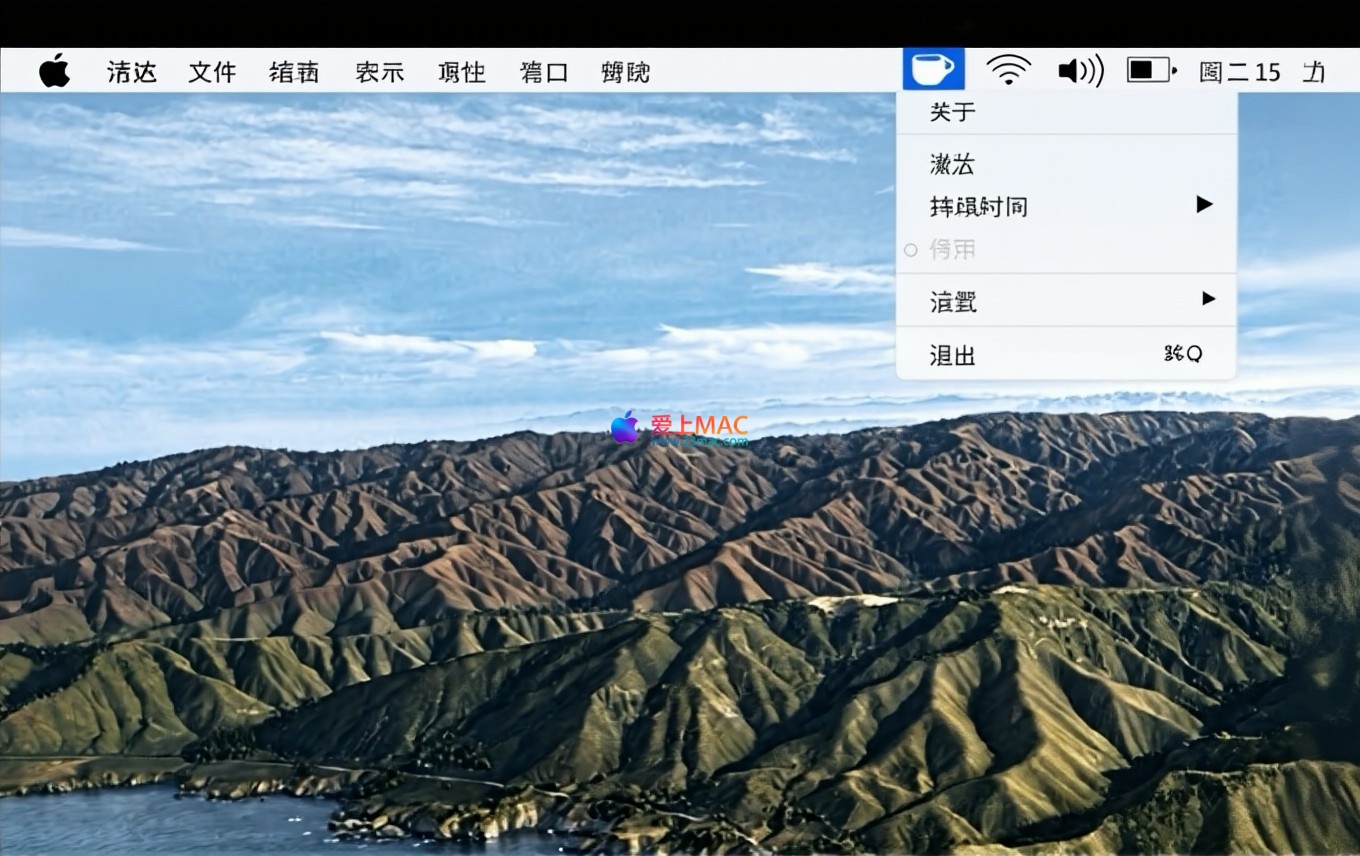Click the 爱上MAC watermark logo
Screen dimensions: 1360x856
(679, 427)
